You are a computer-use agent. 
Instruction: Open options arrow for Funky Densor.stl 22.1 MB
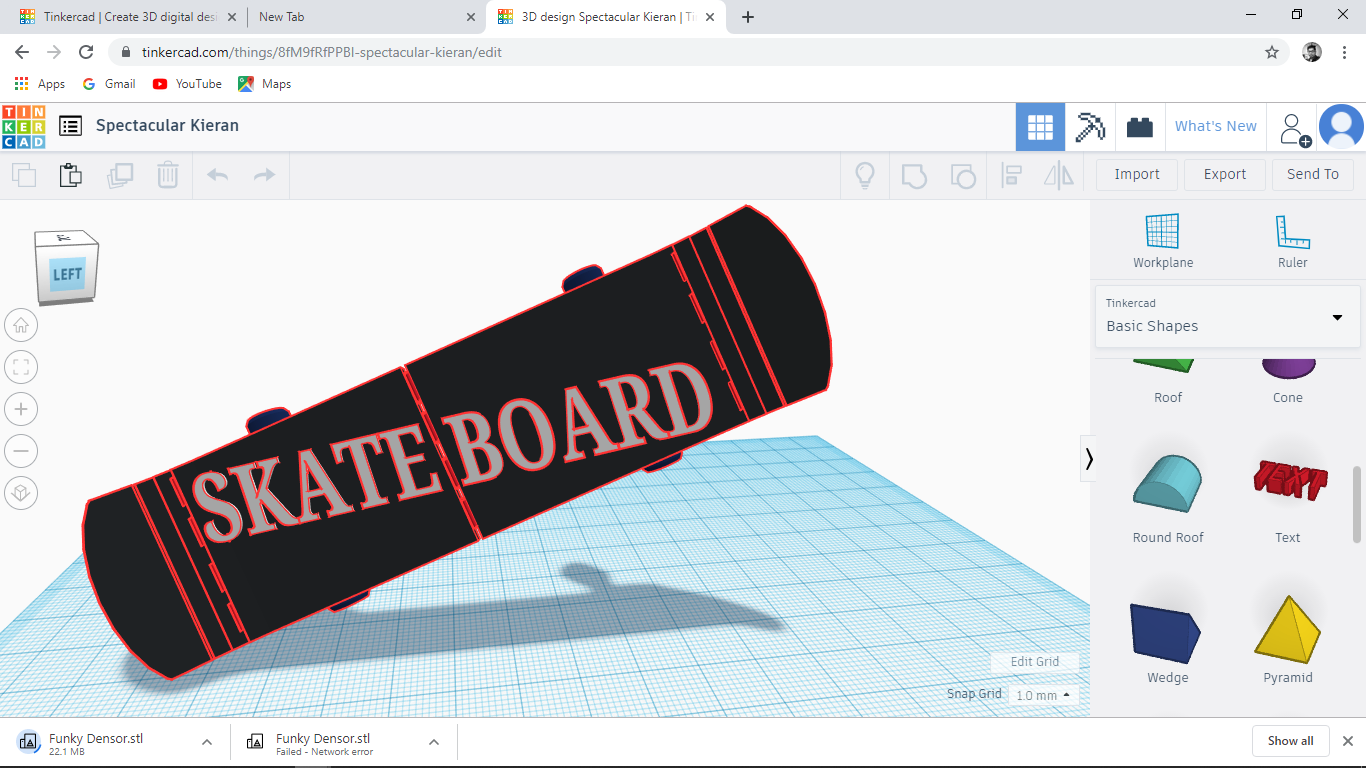[207, 742]
